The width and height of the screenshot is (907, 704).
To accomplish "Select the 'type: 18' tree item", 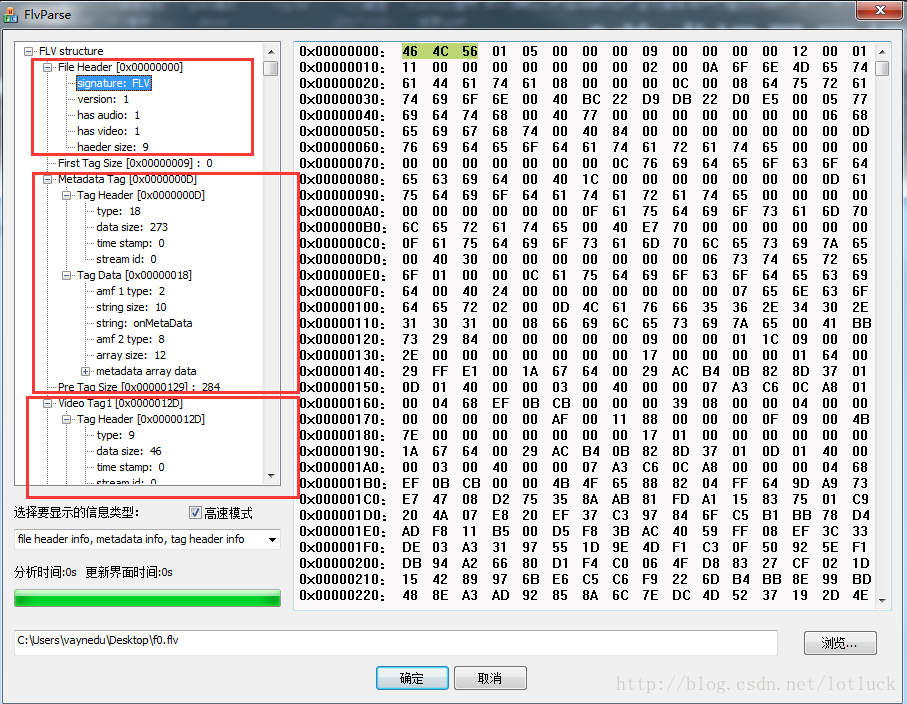I will point(119,211).
